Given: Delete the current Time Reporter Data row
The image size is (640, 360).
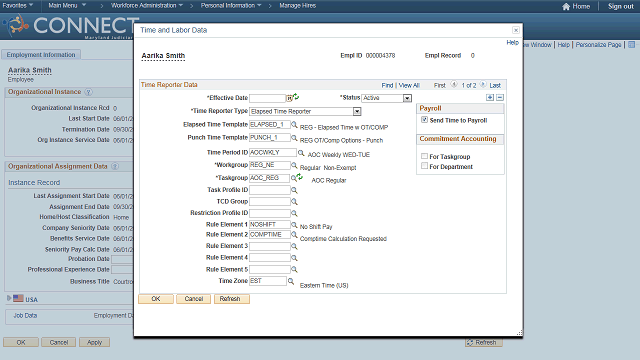Looking at the screenshot, I should pyautogui.click(x=500, y=98).
